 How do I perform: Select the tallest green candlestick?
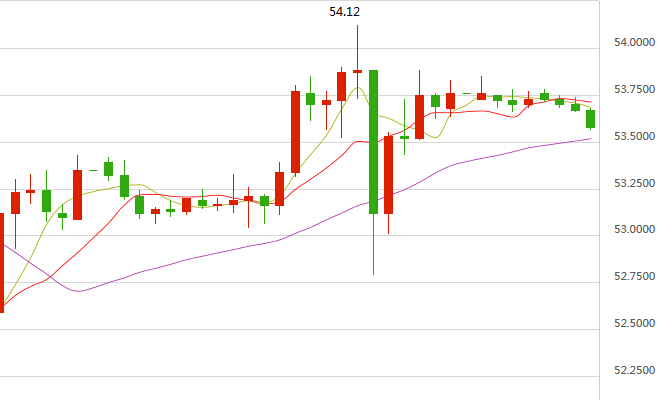(373, 140)
